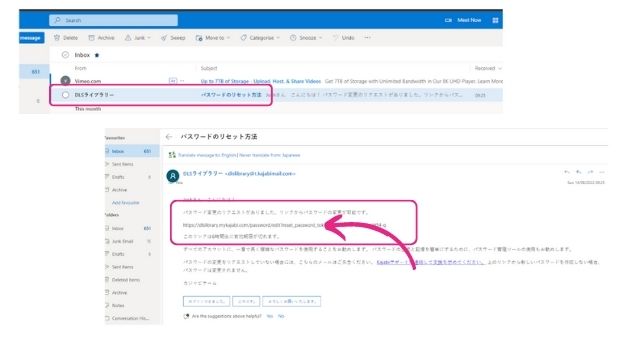Open the パスワードのリセット方法 email in the message list

coord(276,95)
